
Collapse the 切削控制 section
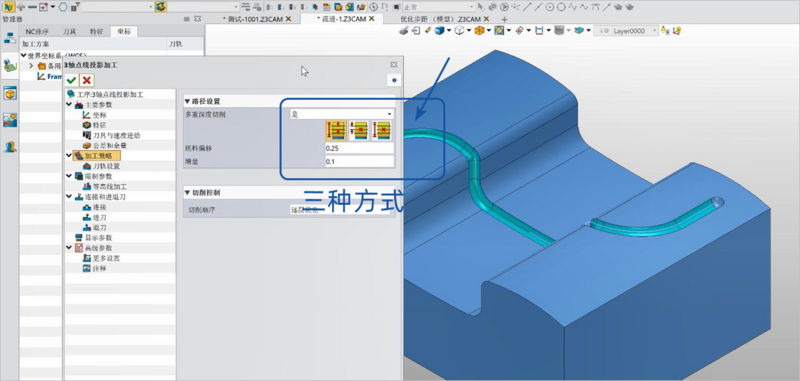click(x=187, y=193)
